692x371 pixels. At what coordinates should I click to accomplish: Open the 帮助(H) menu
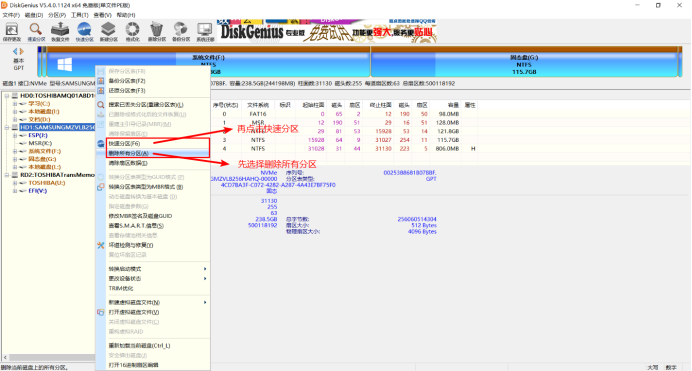click(x=126, y=15)
